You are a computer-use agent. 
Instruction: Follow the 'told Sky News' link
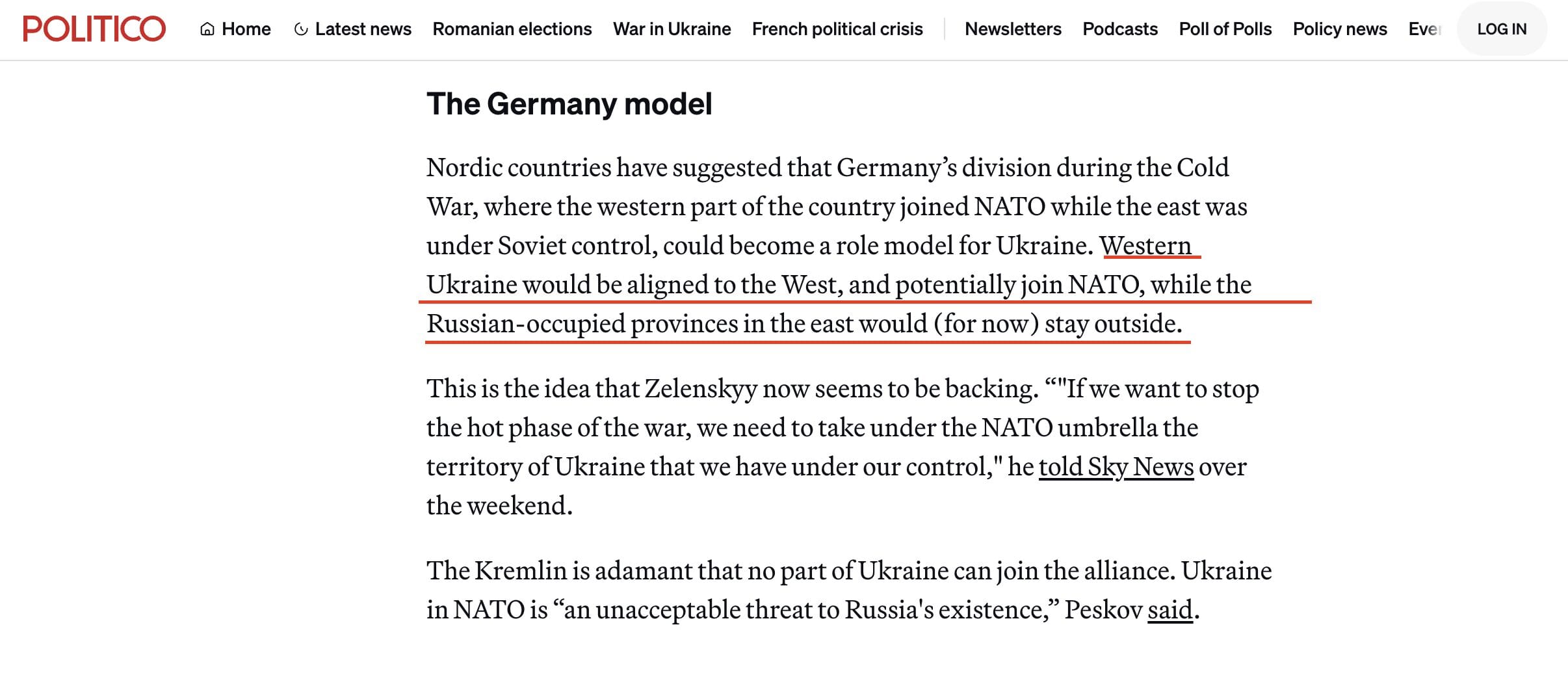click(x=1116, y=467)
